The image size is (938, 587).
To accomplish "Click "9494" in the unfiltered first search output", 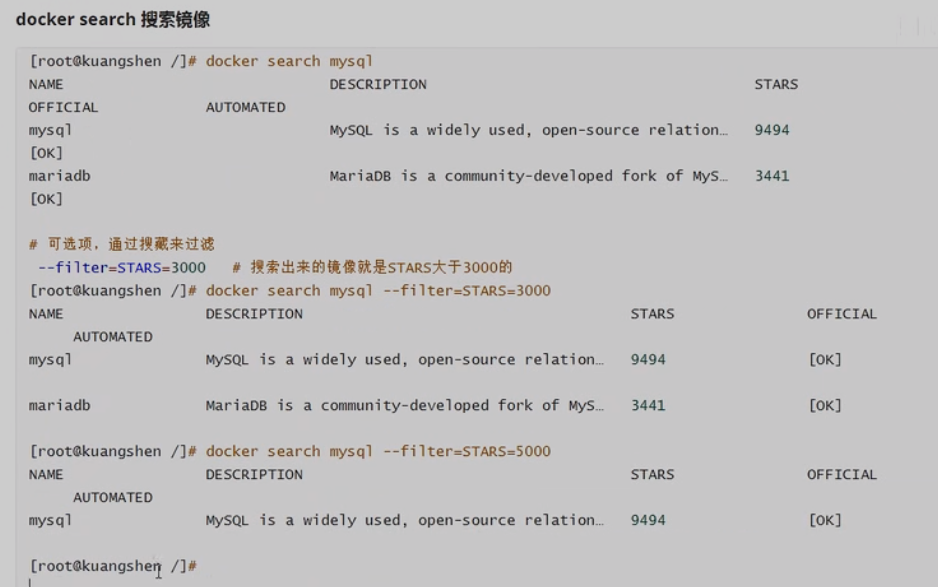I will tap(772, 130).
